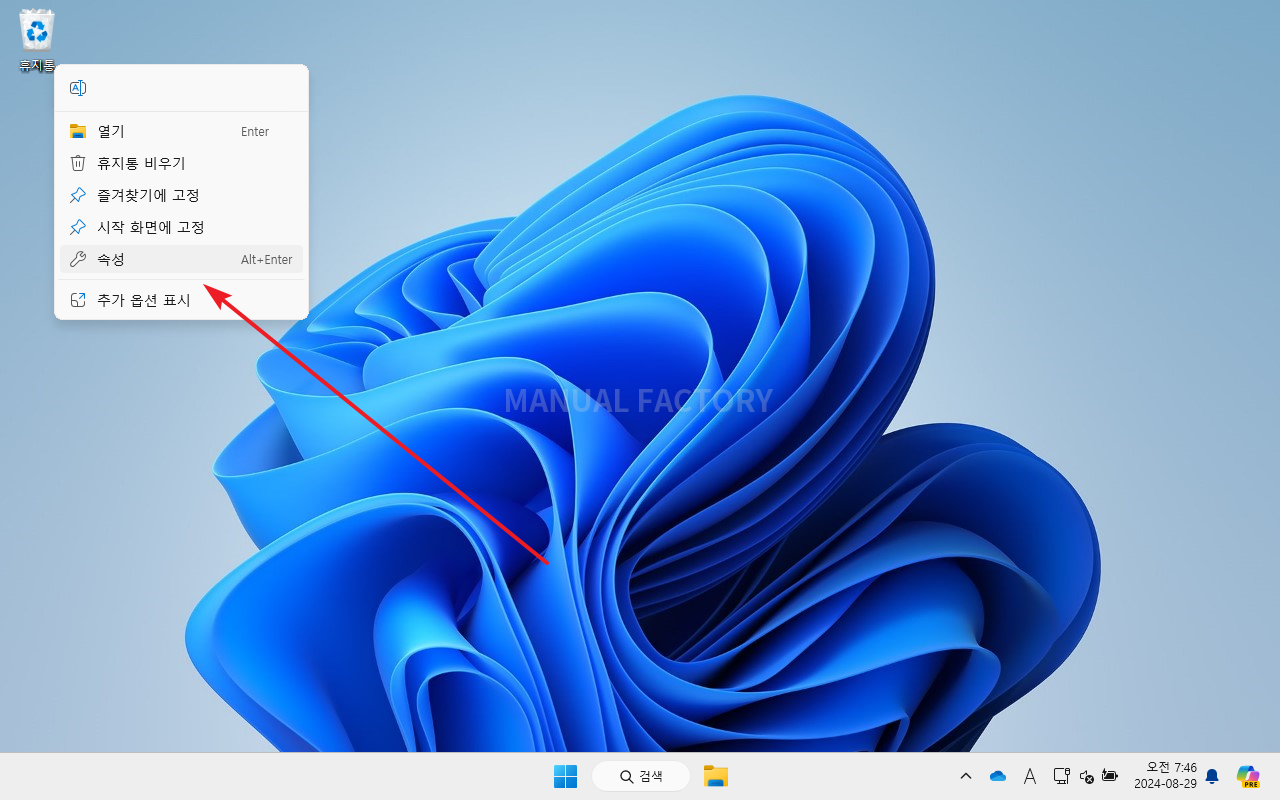
Task: Click the 검색 search box on the taskbar
Action: (641, 776)
